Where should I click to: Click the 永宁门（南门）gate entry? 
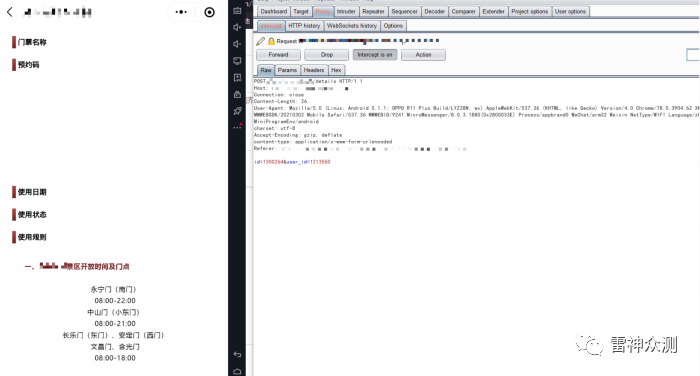tap(113, 289)
